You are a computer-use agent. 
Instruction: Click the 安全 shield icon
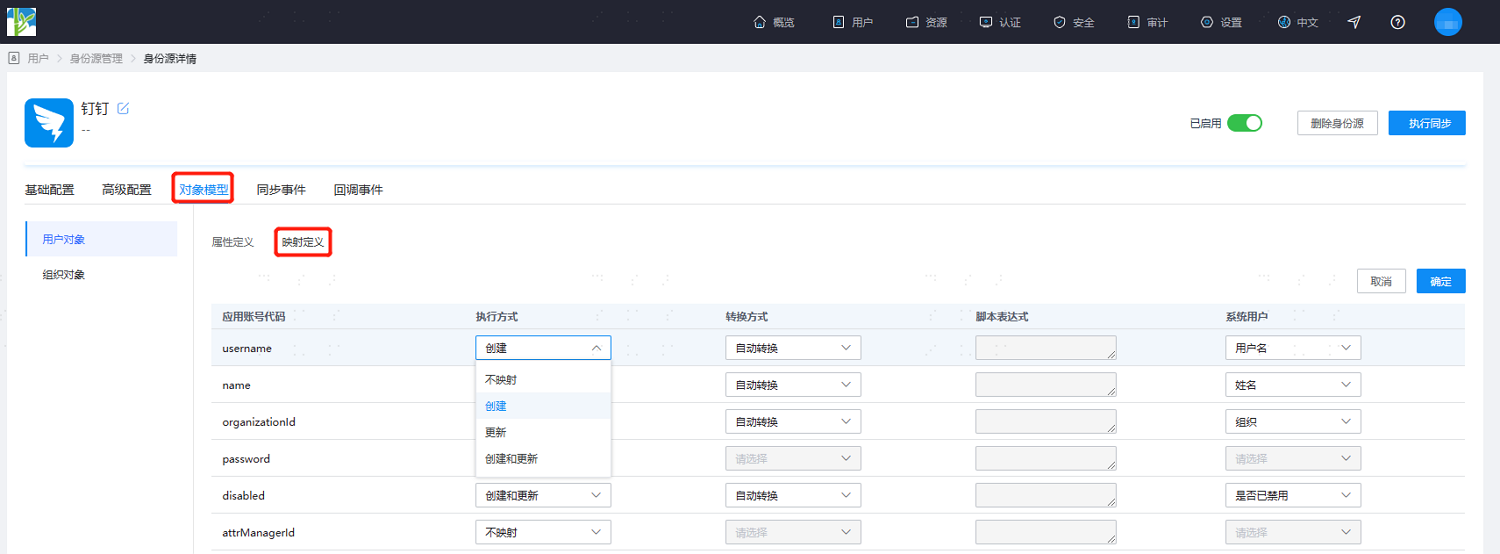(x=1059, y=22)
